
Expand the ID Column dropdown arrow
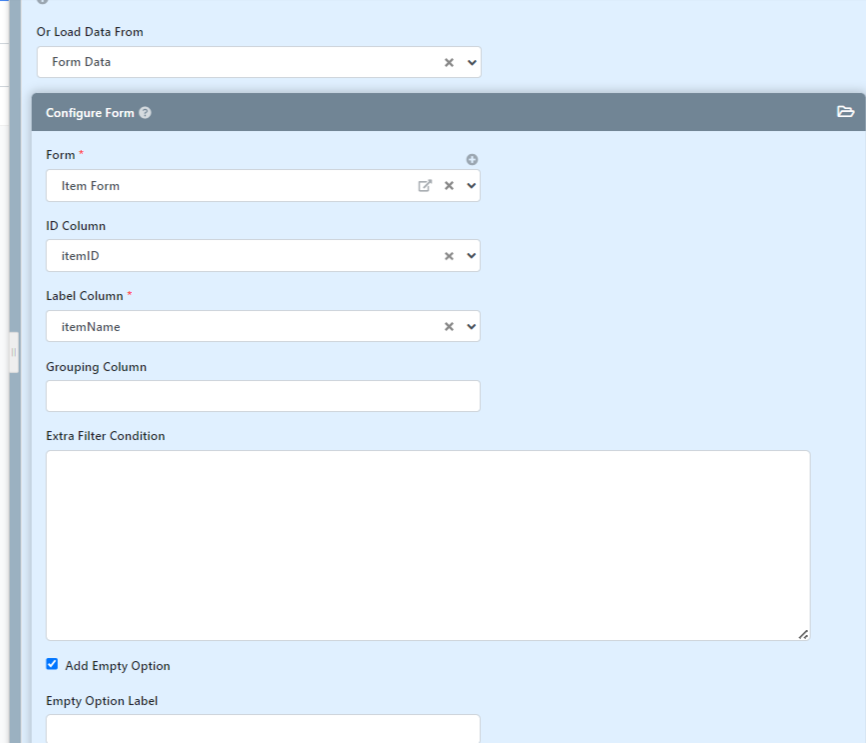(471, 256)
